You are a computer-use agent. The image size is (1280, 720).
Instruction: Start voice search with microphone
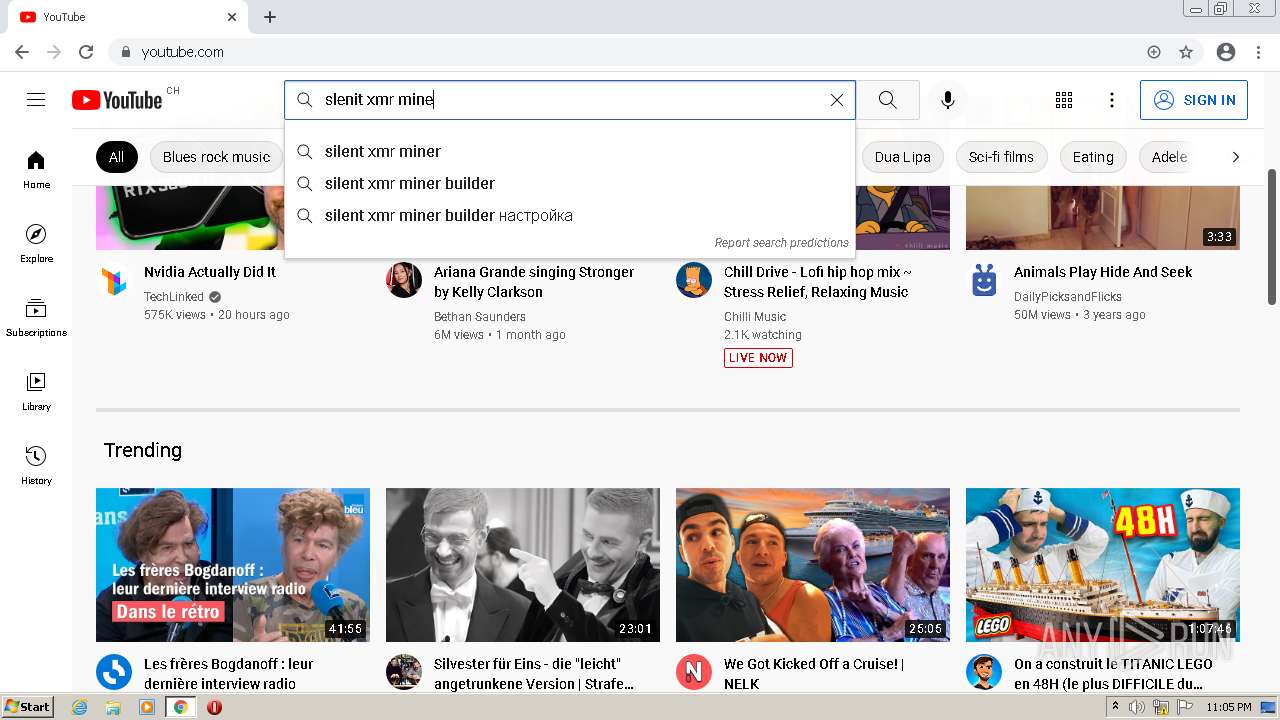pyautogui.click(x=948, y=100)
